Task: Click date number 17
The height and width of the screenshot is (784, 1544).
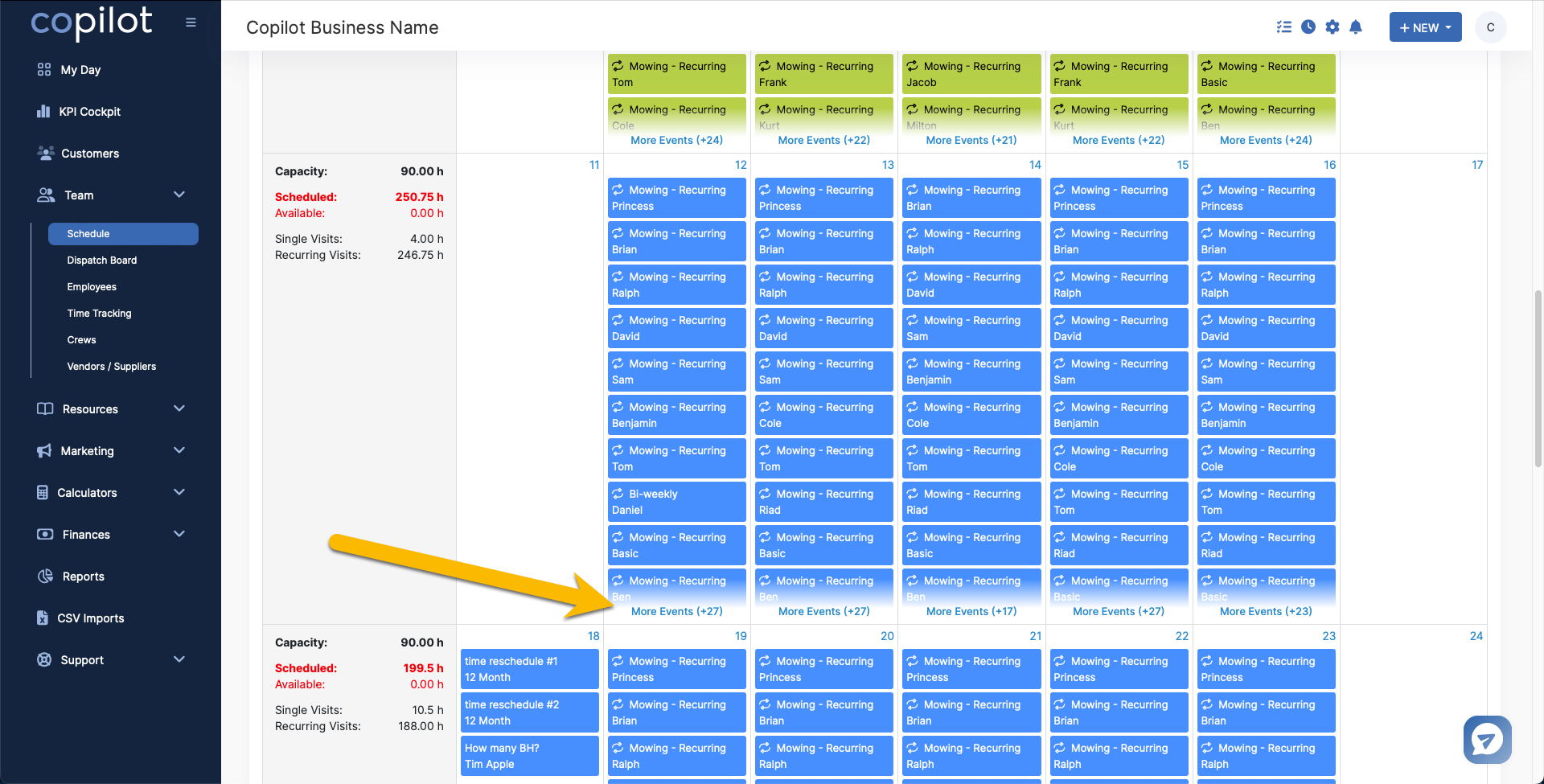Action: point(1477,165)
